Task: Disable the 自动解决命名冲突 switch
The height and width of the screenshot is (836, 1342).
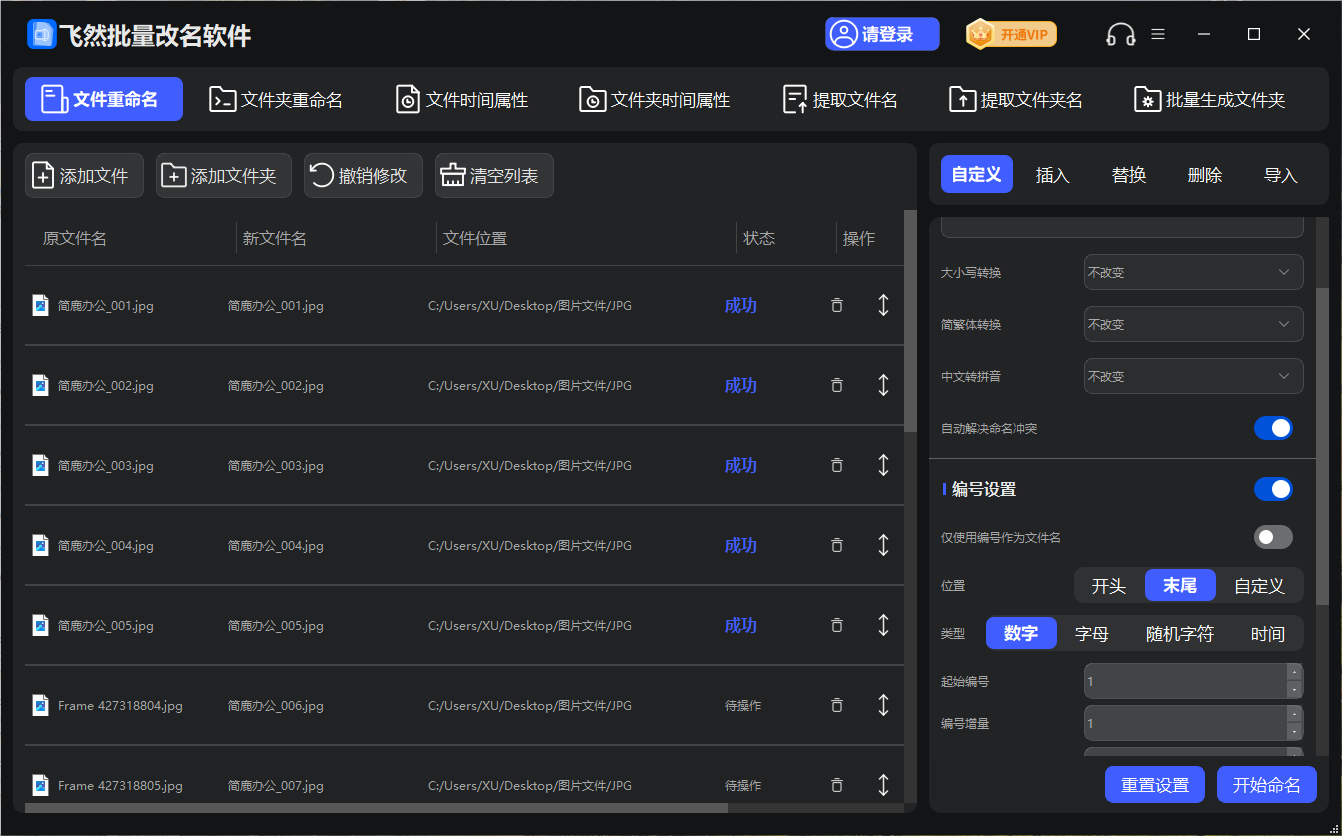Action: [1273, 428]
